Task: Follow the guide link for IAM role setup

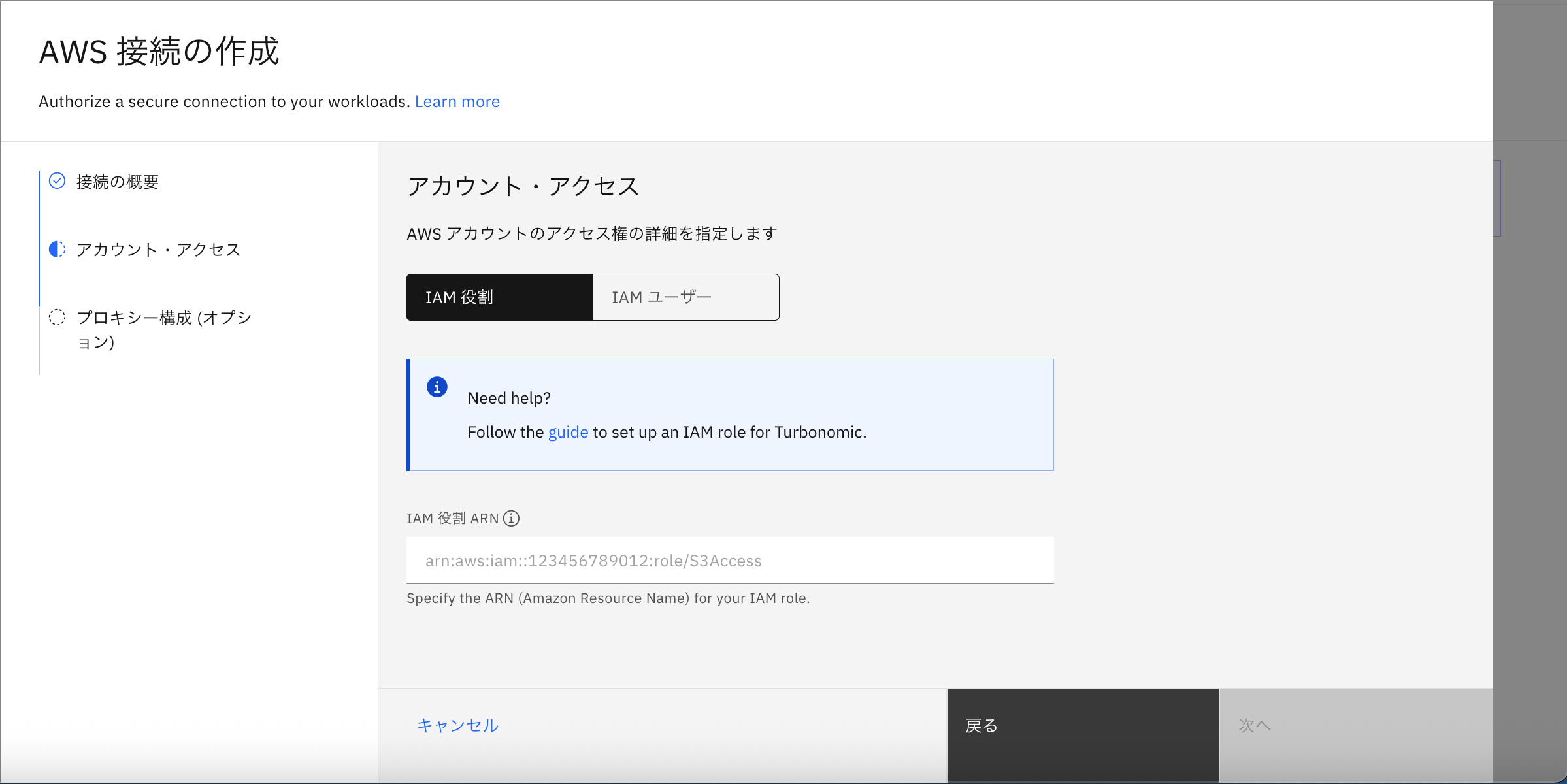Action: pos(568,433)
